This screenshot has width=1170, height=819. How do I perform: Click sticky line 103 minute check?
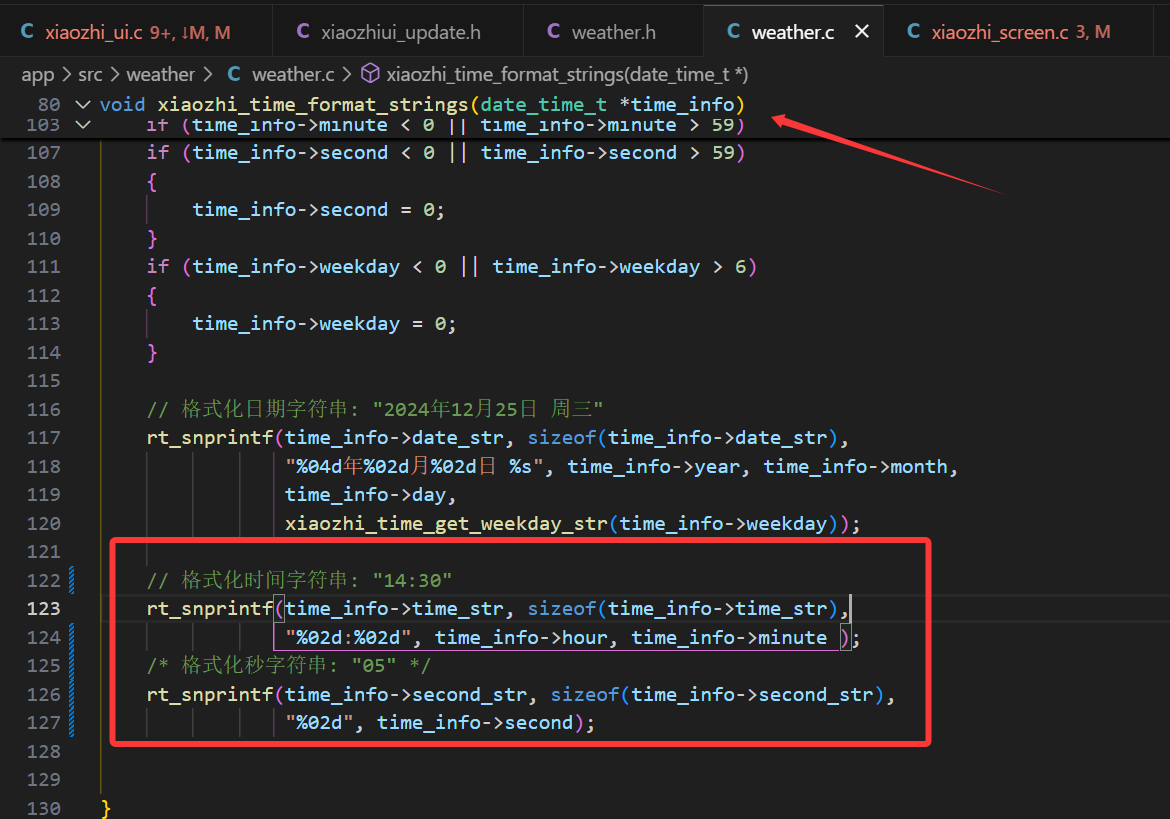pos(445,125)
